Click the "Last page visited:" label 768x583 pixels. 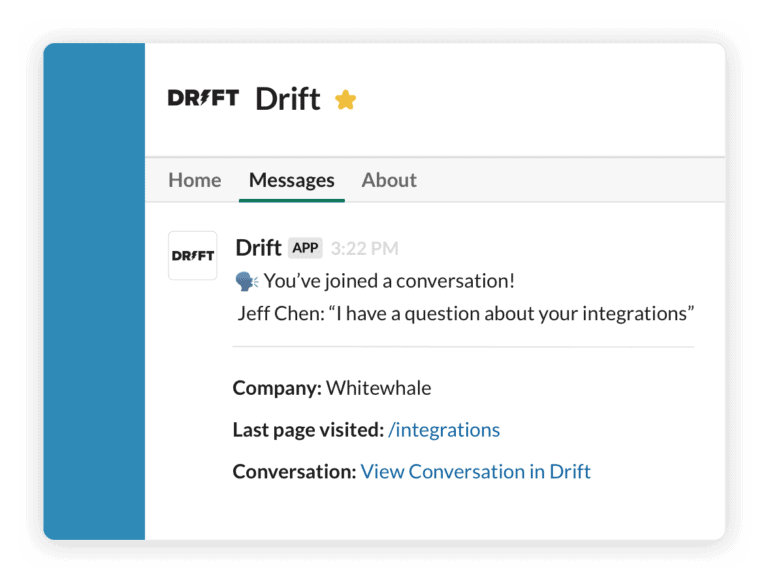[x=308, y=430]
